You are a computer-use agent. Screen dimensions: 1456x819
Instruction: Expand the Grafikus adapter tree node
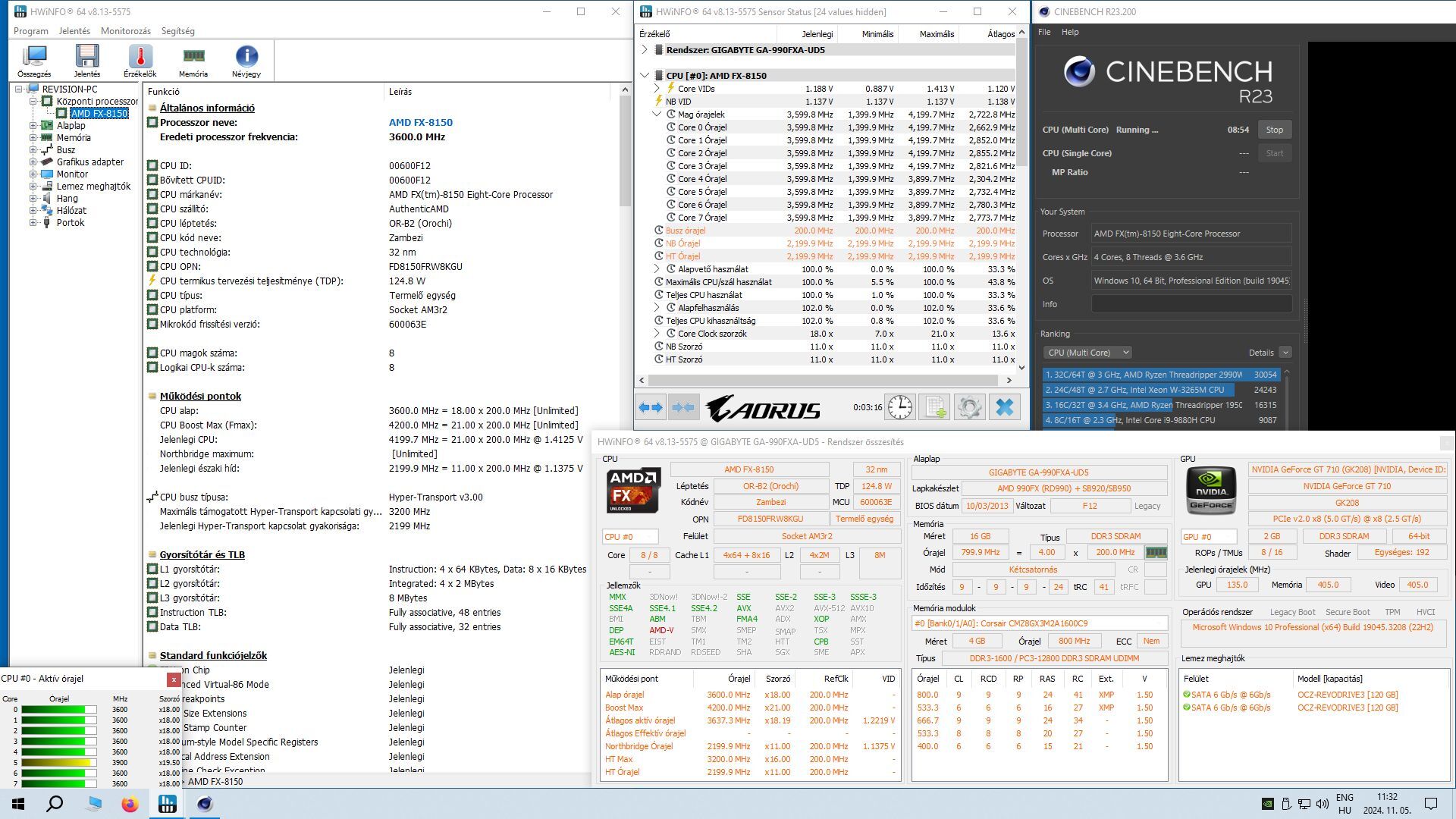(33, 162)
